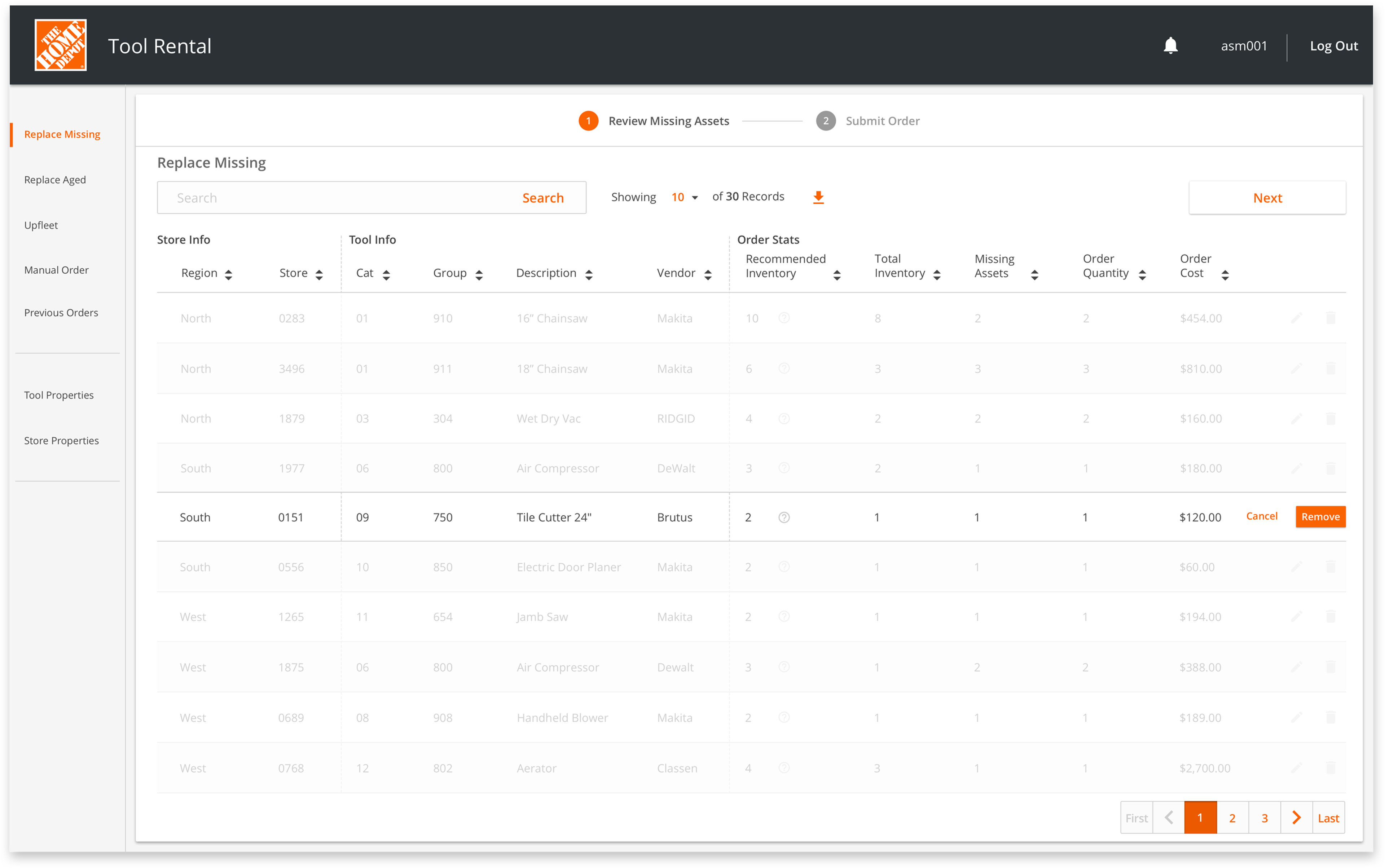Download records with the orange download icon

coord(818,198)
